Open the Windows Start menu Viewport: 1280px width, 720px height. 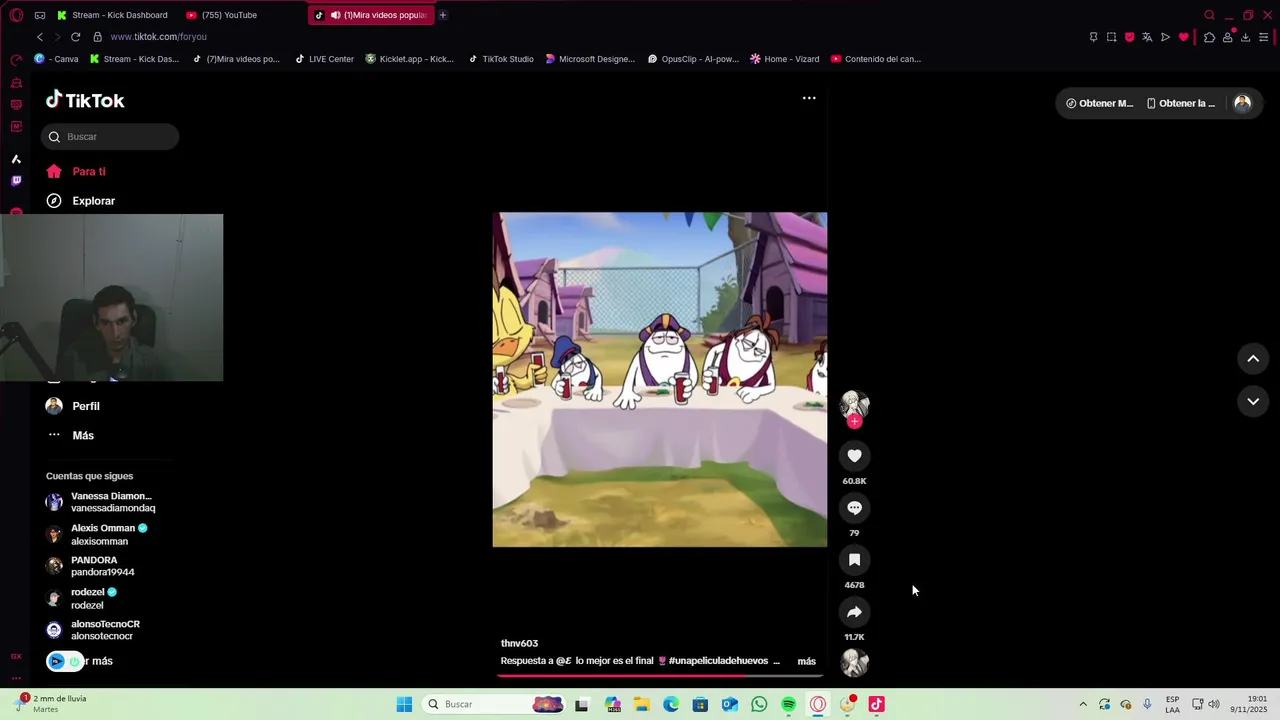click(x=404, y=704)
